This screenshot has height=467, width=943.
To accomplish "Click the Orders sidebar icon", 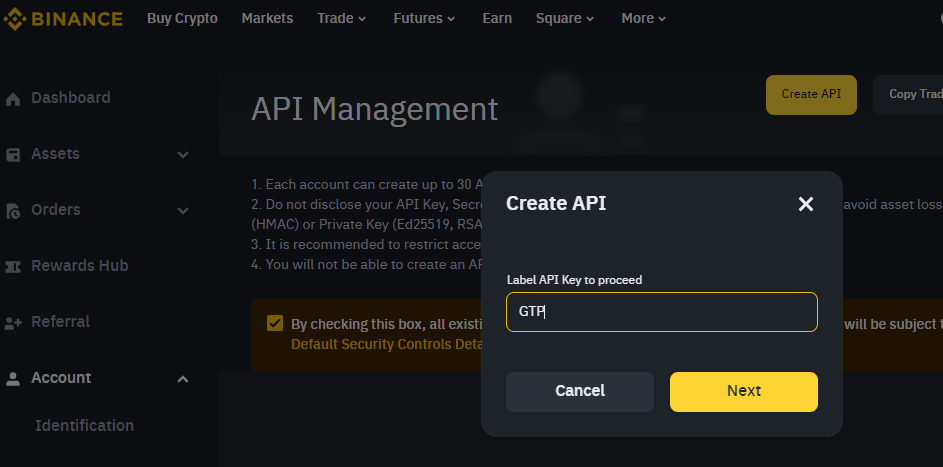I will point(13,211).
